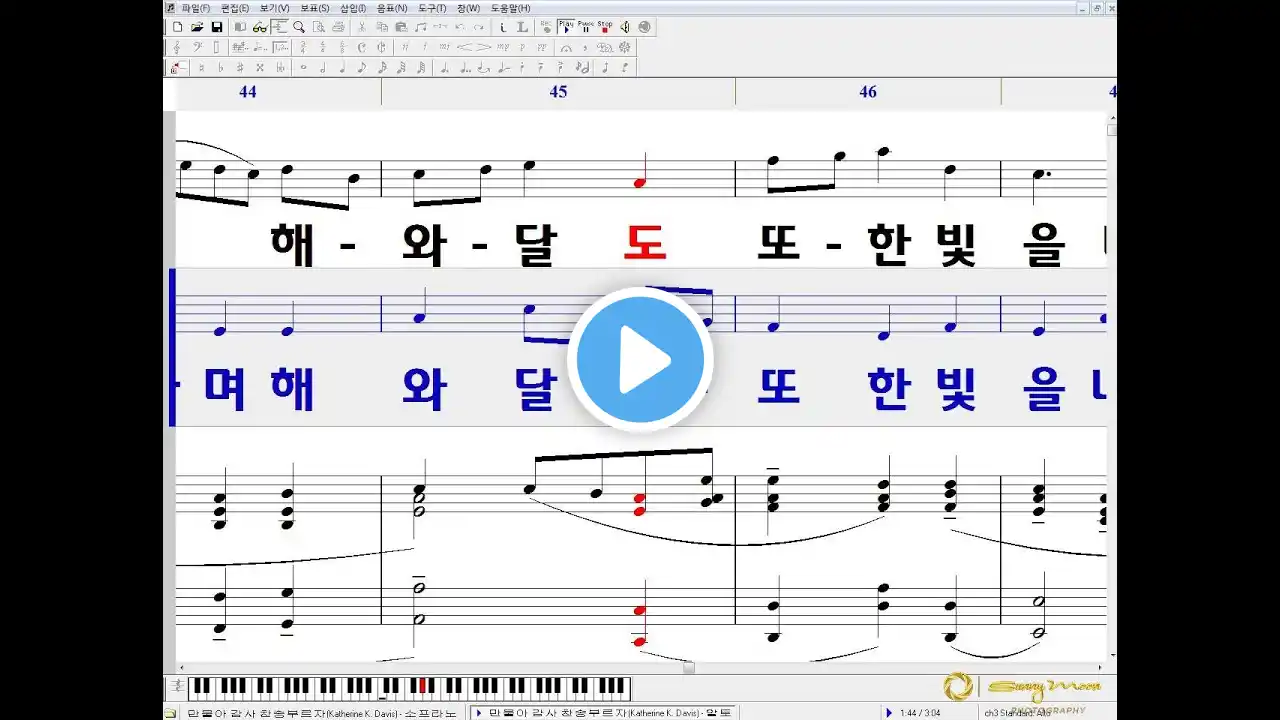
Task: Open the 도구(T) menu
Action: tap(432, 8)
